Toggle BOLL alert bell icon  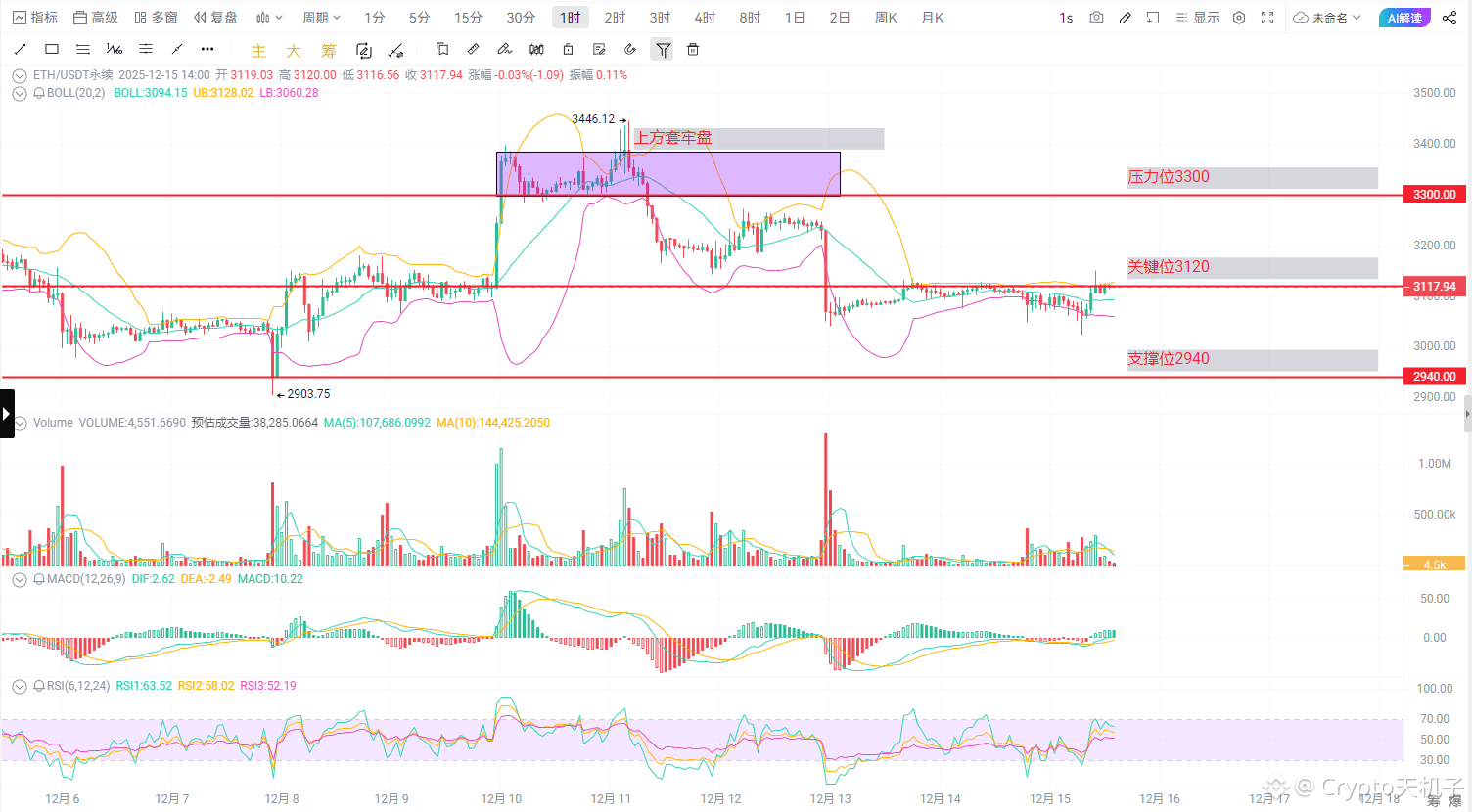(39, 93)
